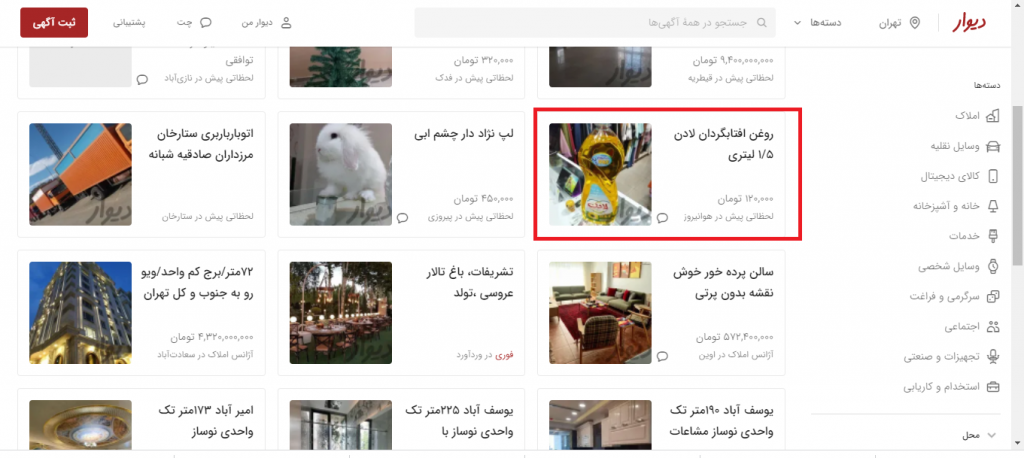Select the vehicles (وسایل نقلیه) category
This screenshot has height=458, width=1024.
(x=965, y=146)
